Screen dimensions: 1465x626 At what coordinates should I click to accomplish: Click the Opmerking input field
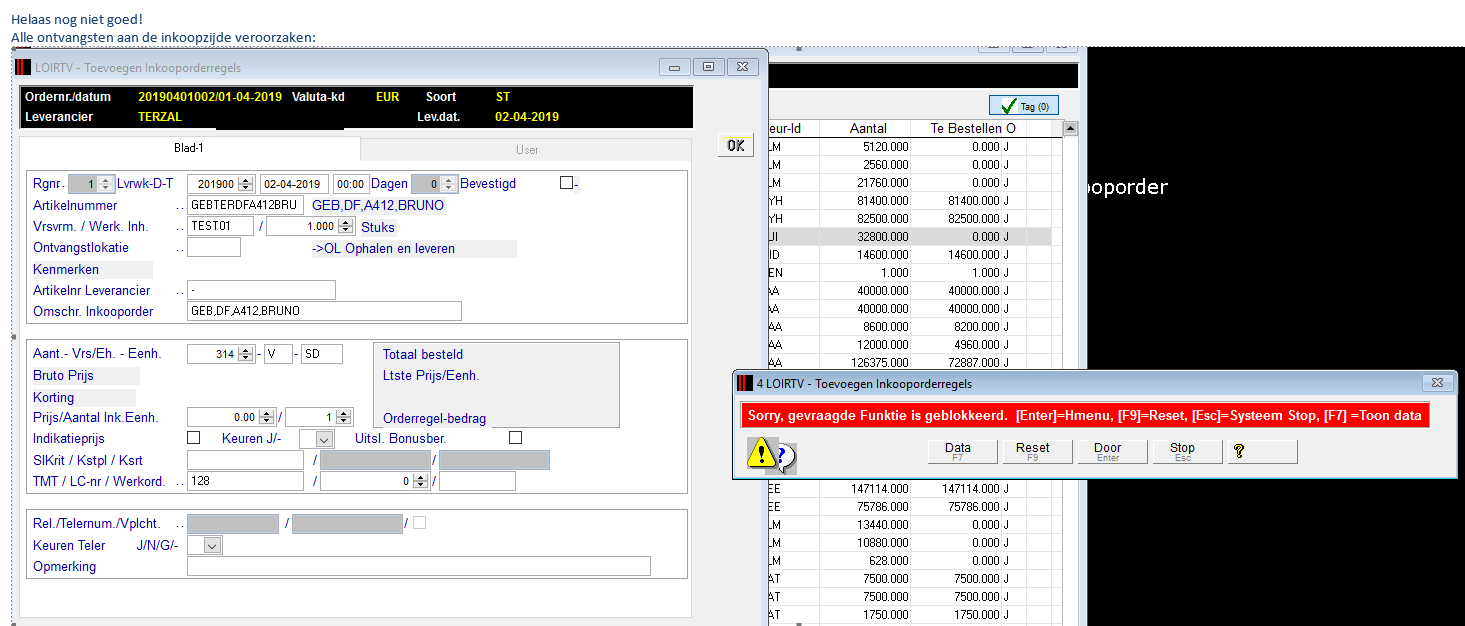(418, 566)
